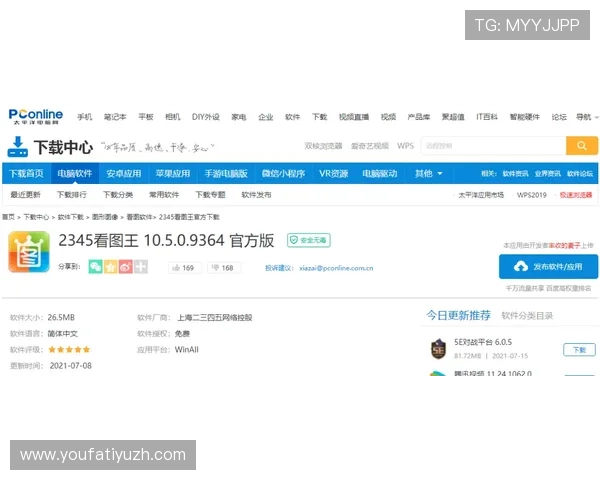
Task: Share via the WeChat icon
Action: 95,267
